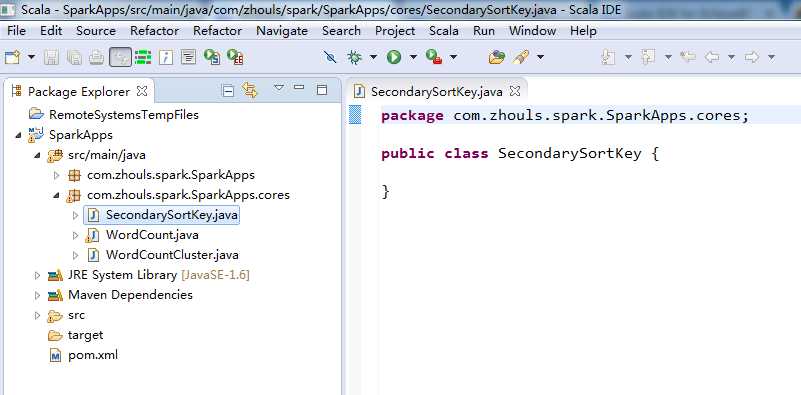The width and height of the screenshot is (801, 395).
Task: Open Package Explorer View Menu triangle
Action: (278, 88)
